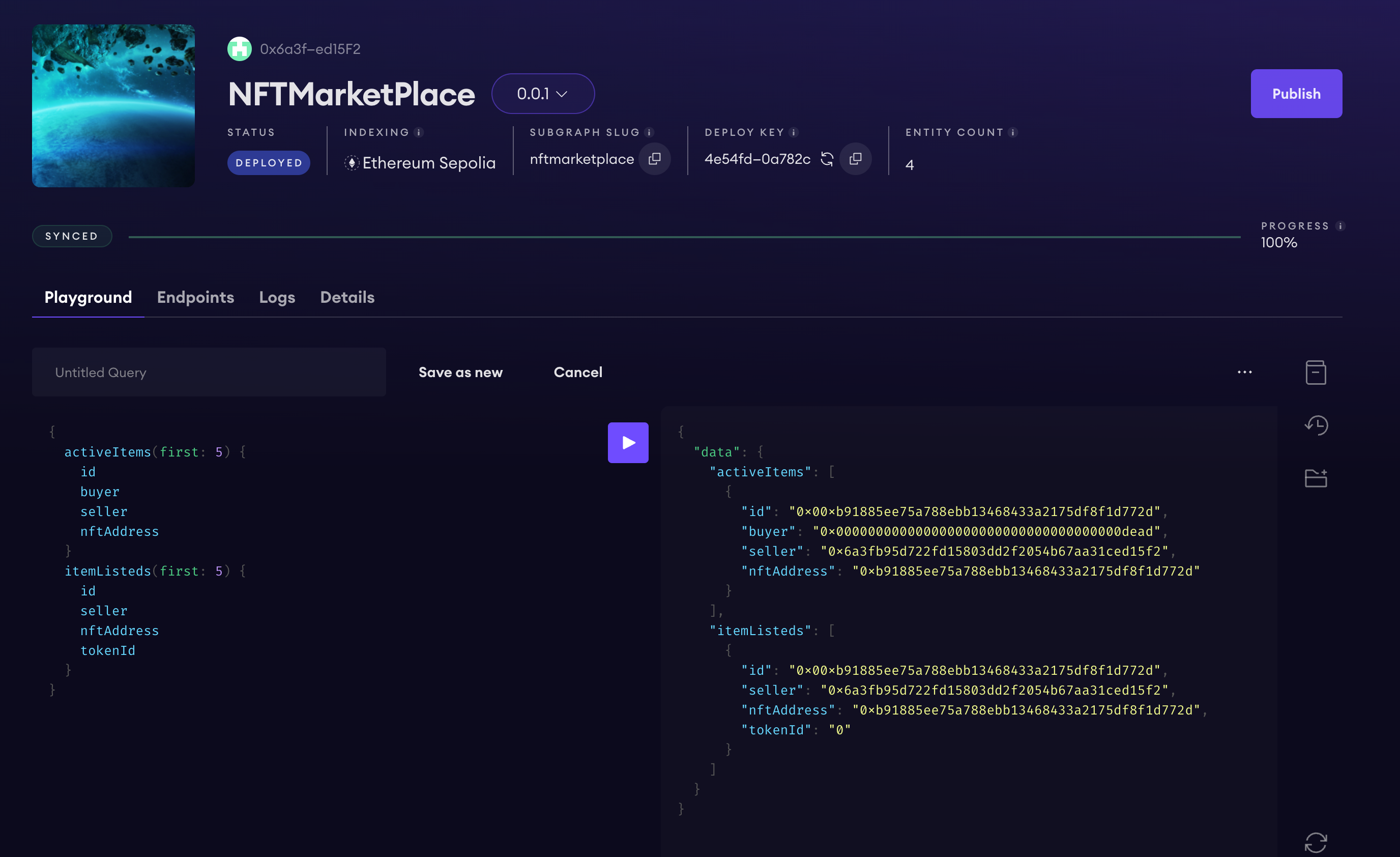
Task: Open the Logs tab
Action: [277, 297]
